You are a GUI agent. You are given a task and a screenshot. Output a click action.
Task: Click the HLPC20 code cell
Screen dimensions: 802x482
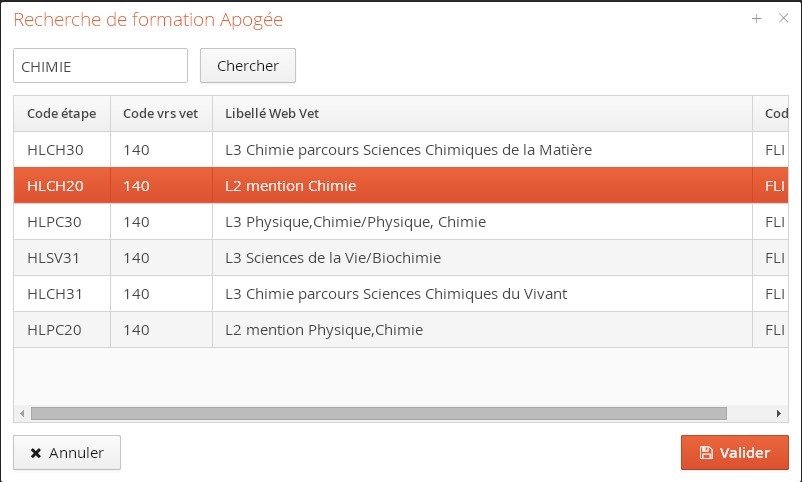point(54,330)
